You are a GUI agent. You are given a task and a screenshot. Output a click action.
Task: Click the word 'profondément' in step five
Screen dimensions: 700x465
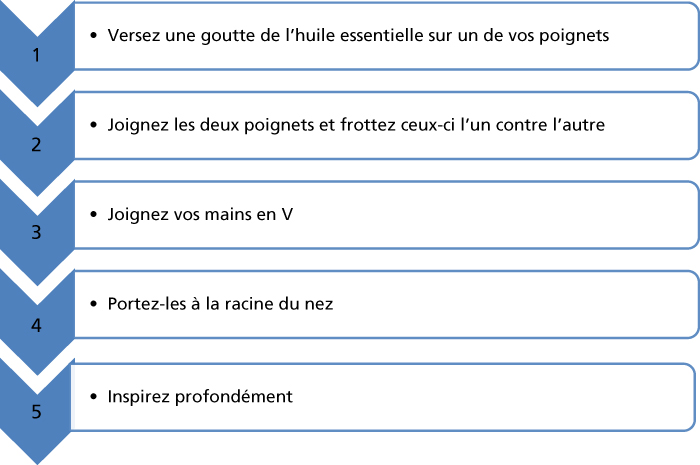234,397
